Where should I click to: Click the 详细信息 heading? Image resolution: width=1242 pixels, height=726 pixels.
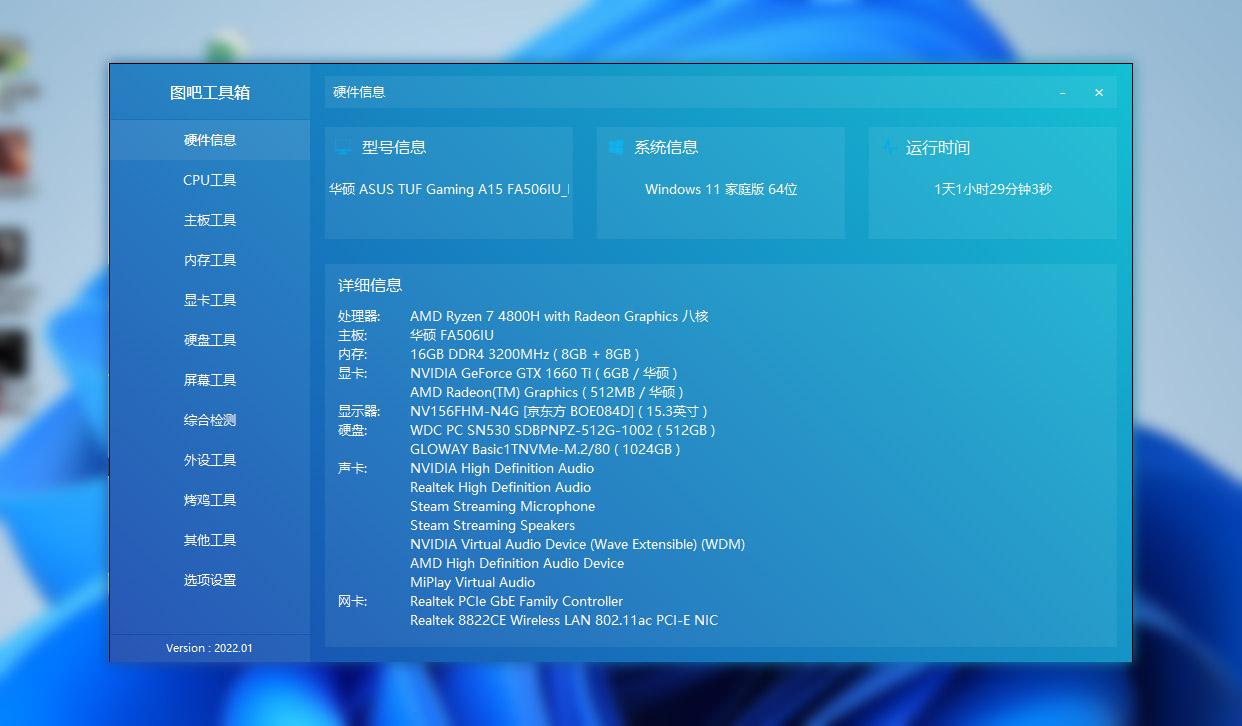point(370,285)
